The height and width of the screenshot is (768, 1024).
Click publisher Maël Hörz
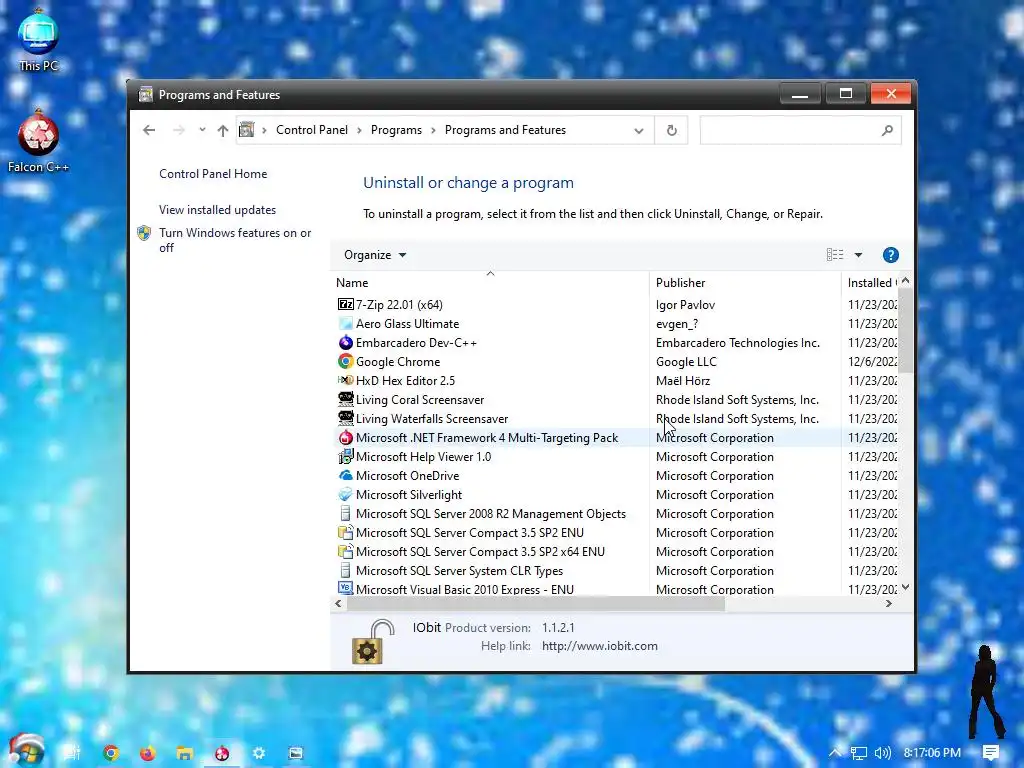coord(682,380)
